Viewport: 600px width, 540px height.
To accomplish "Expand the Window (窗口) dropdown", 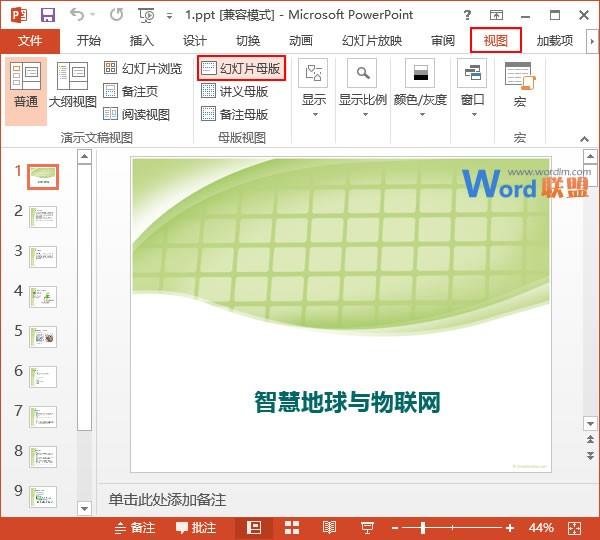I will pyautogui.click(x=472, y=90).
